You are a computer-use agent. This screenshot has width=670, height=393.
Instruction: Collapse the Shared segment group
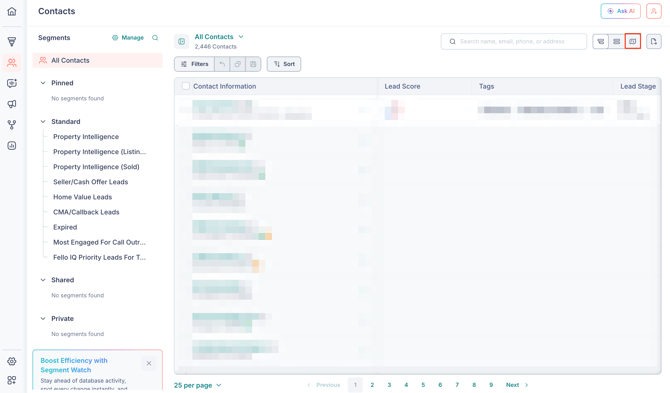point(43,280)
